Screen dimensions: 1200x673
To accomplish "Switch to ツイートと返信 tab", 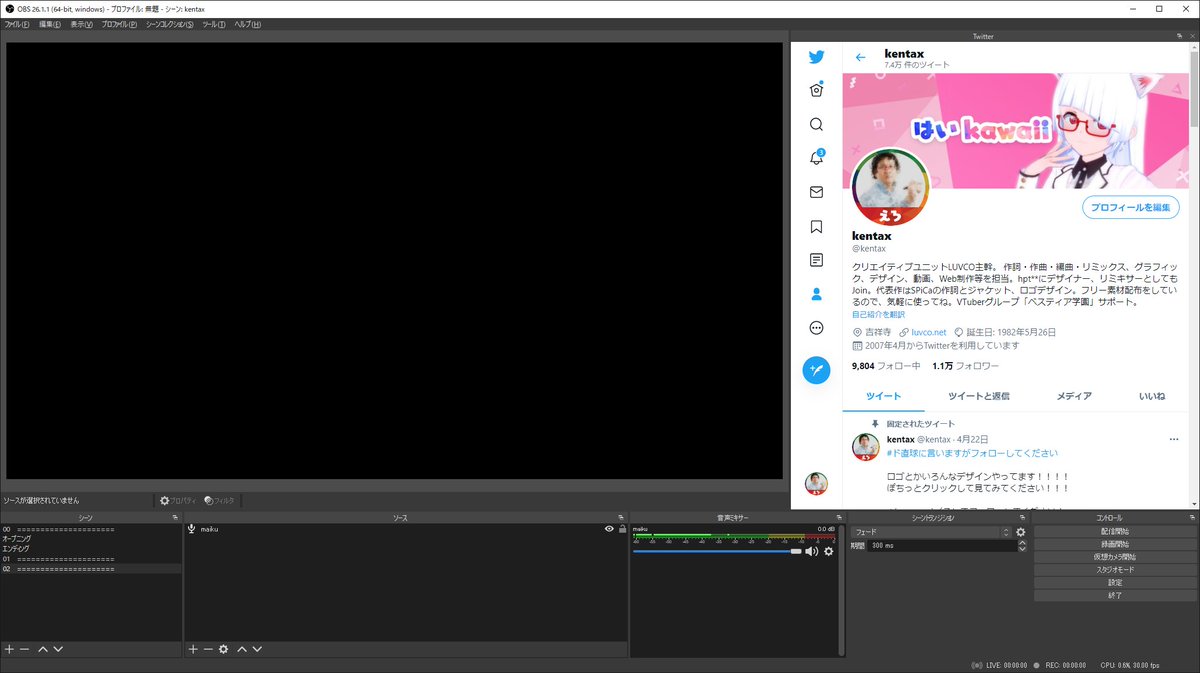I will tap(978, 396).
